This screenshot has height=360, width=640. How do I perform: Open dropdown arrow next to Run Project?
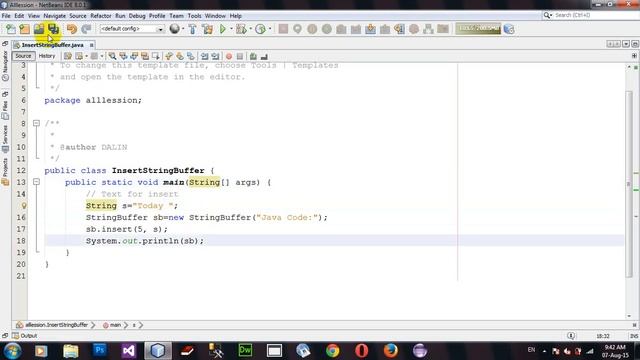tap(231, 29)
